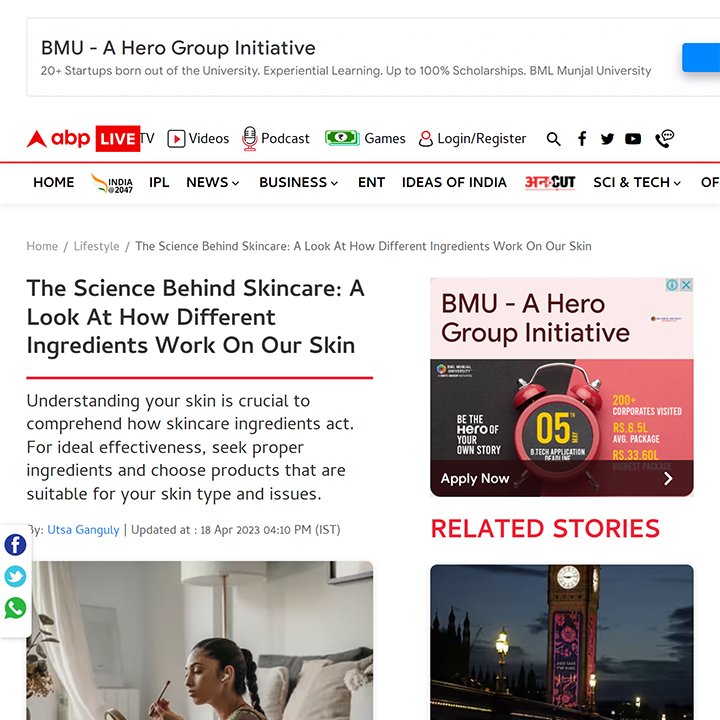Viewport: 720px width, 720px height.
Task: Click Lifestyle breadcrumb link
Action: (x=96, y=246)
